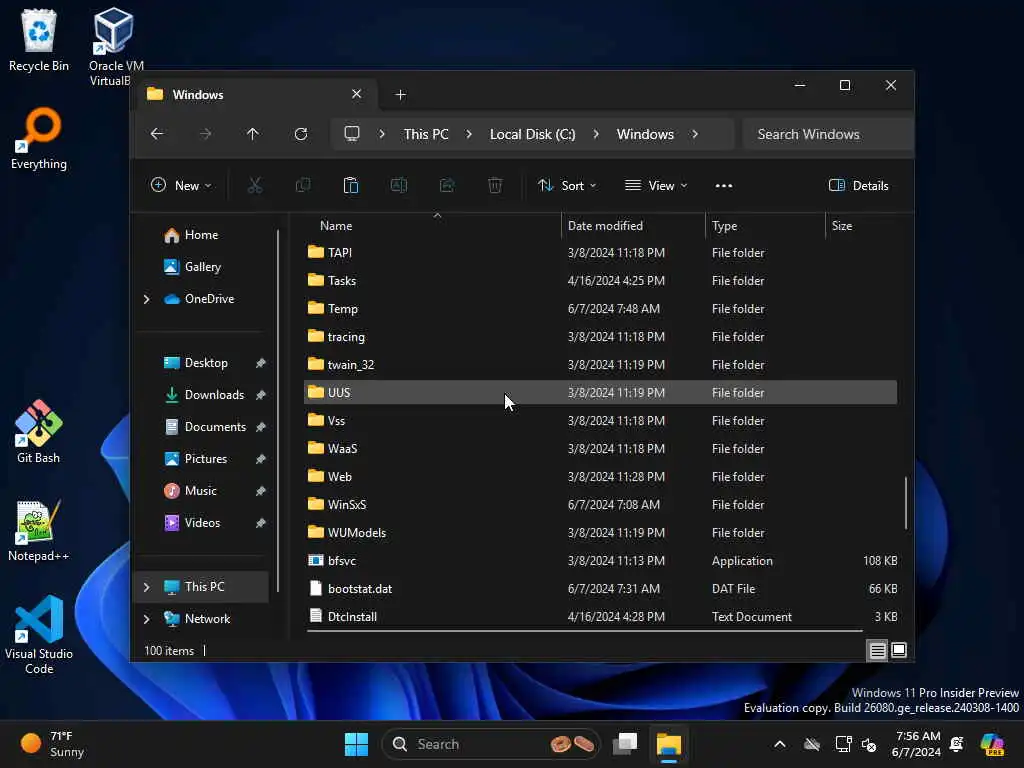
Task: Select the bfsvc application
Action: pyautogui.click(x=600, y=561)
